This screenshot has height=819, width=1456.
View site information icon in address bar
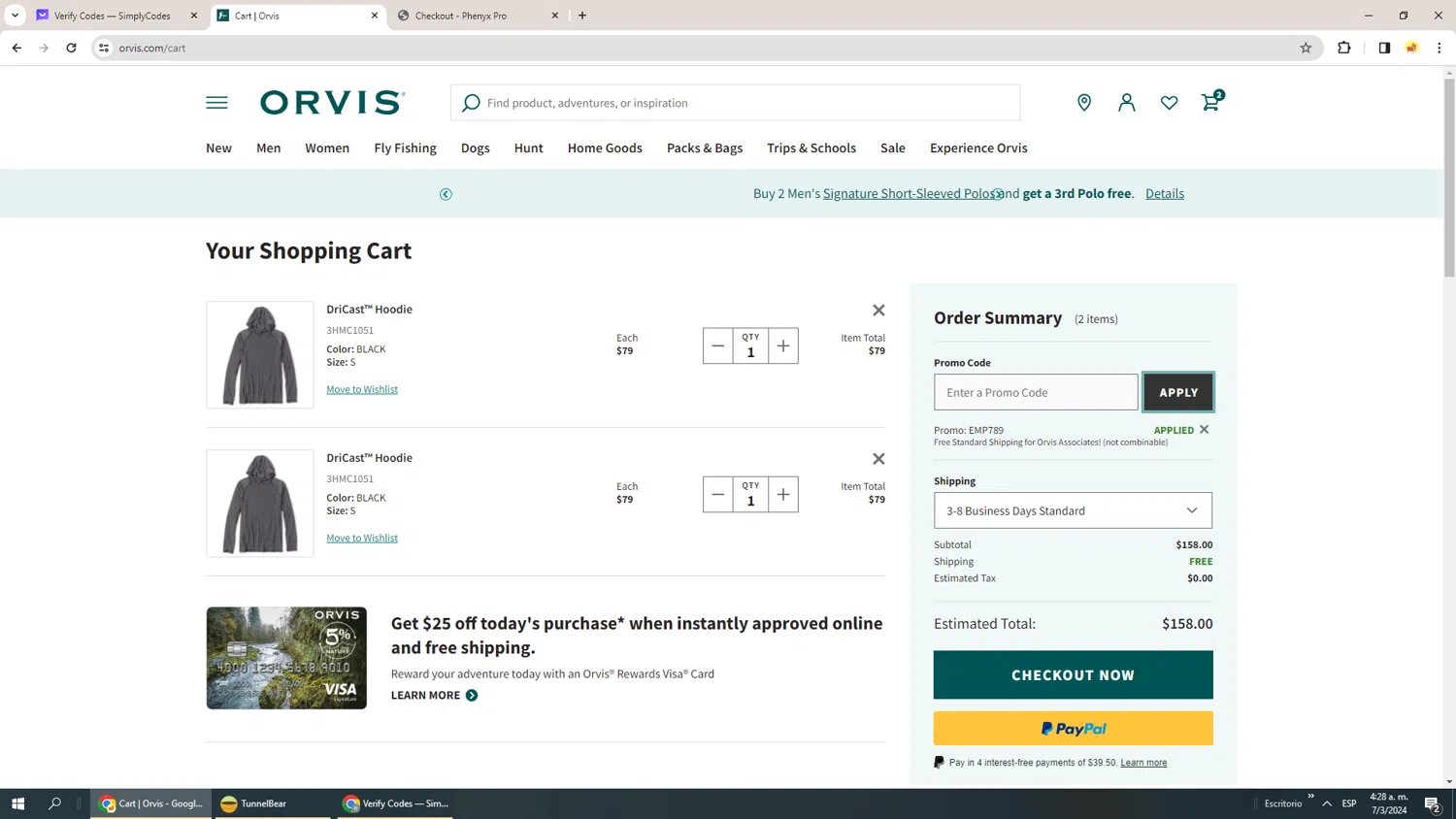coord(104,48)
